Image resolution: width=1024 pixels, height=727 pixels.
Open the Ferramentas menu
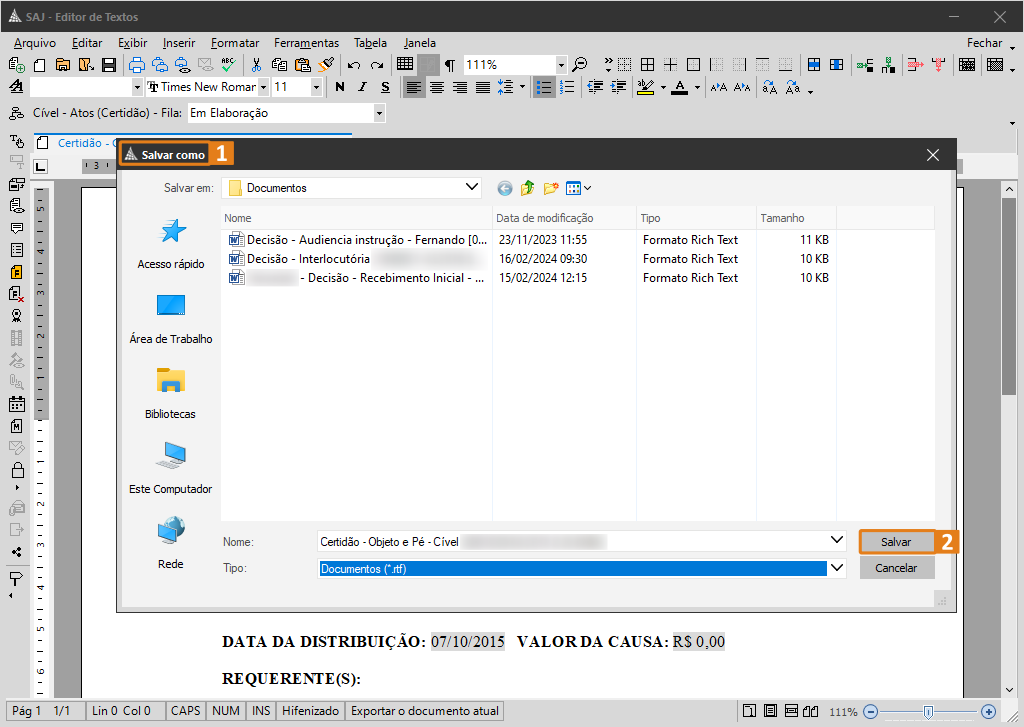[x=306, y=43]
